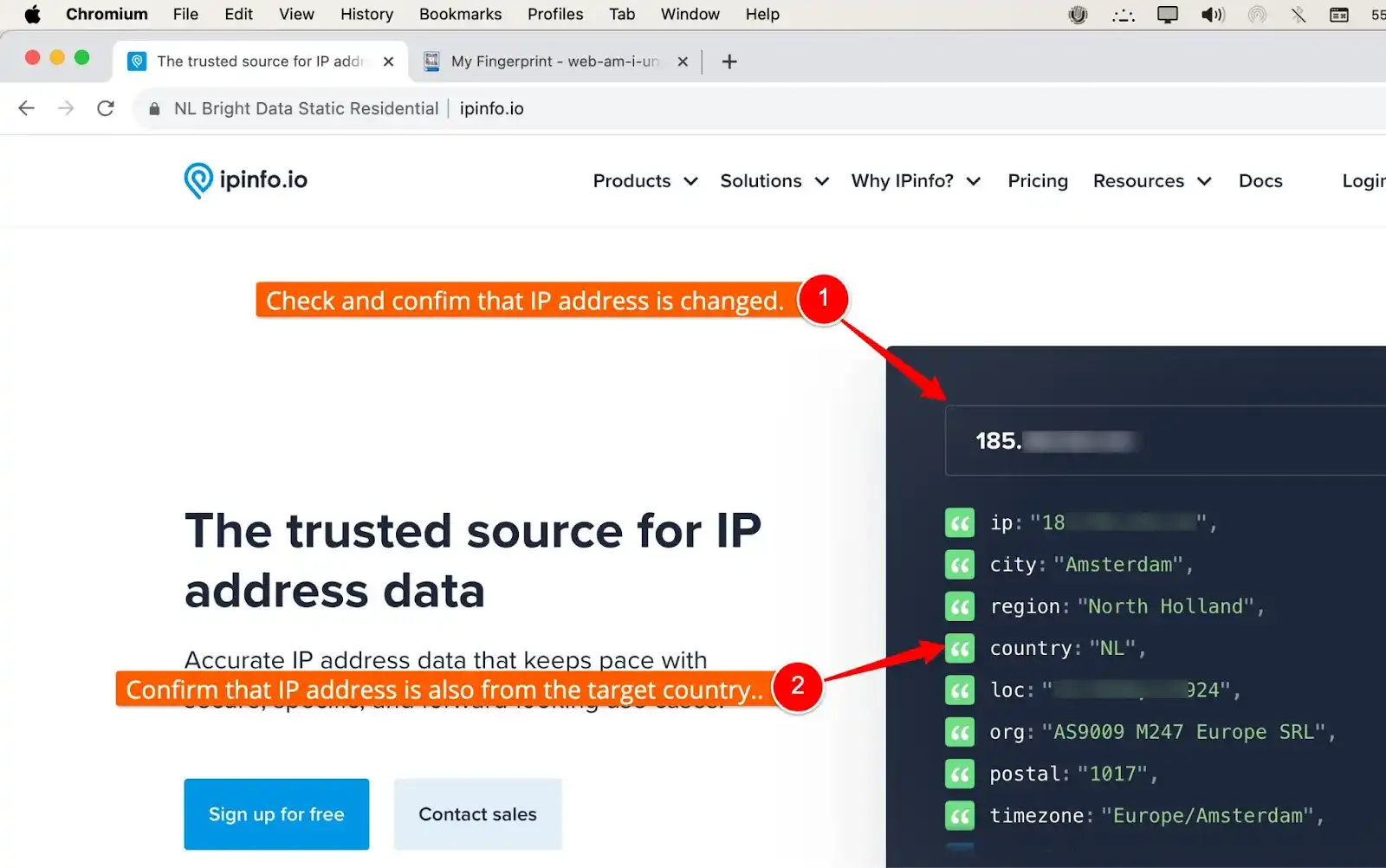Go forward to next page
The width and height of the screenshot is (1386, 868).
point(66,108)
